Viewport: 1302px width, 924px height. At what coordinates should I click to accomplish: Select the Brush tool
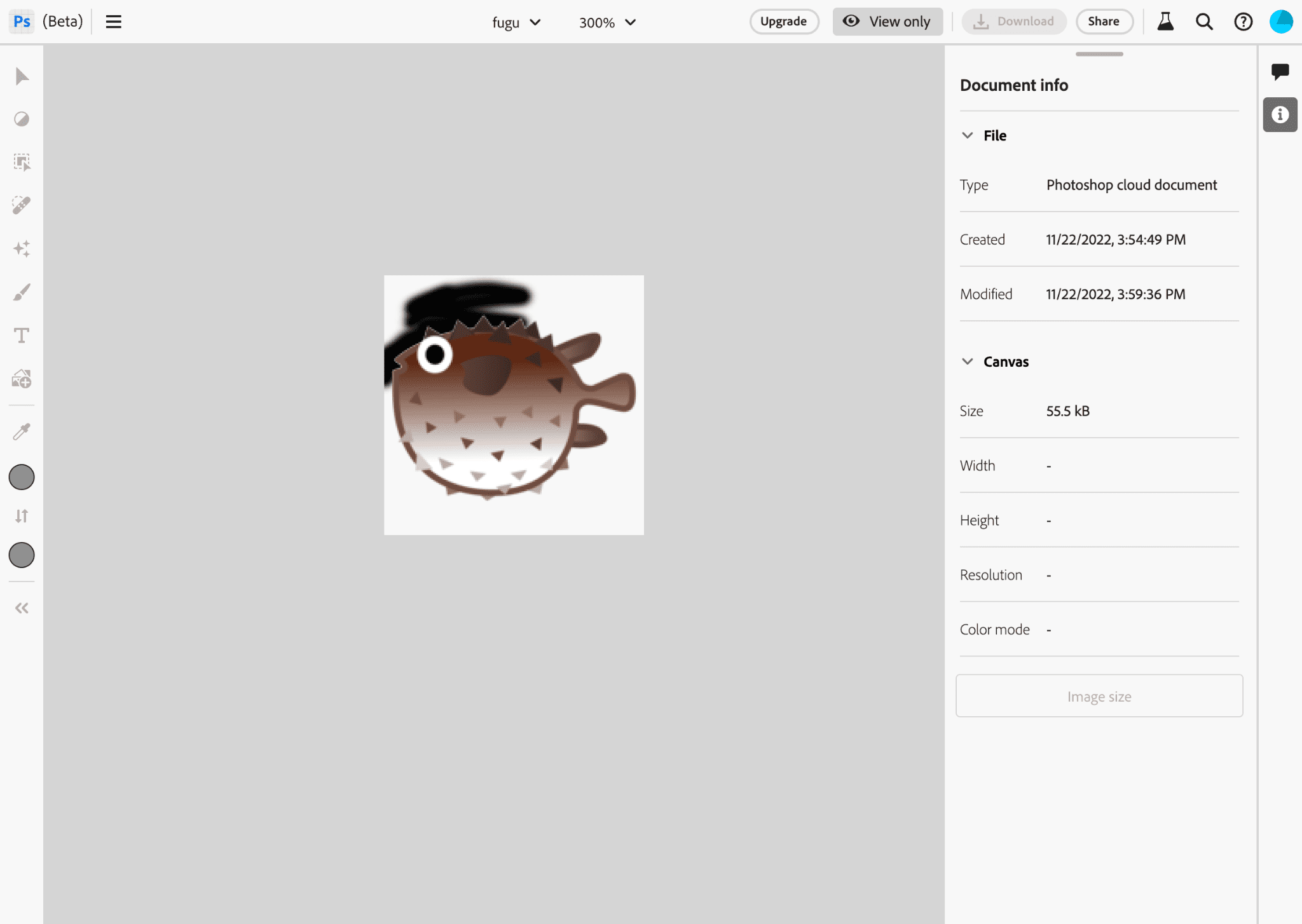click(x=22, y=291)
